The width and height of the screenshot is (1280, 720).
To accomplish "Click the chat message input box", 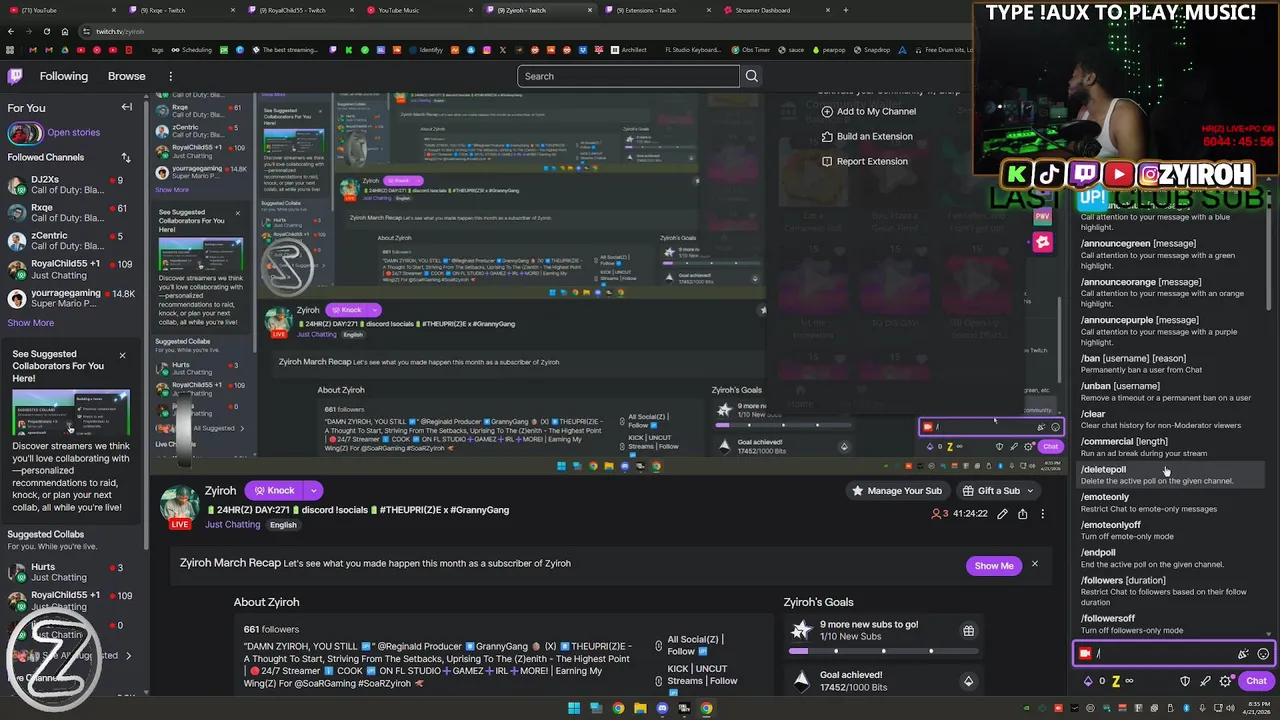I will coord(1172,654).
